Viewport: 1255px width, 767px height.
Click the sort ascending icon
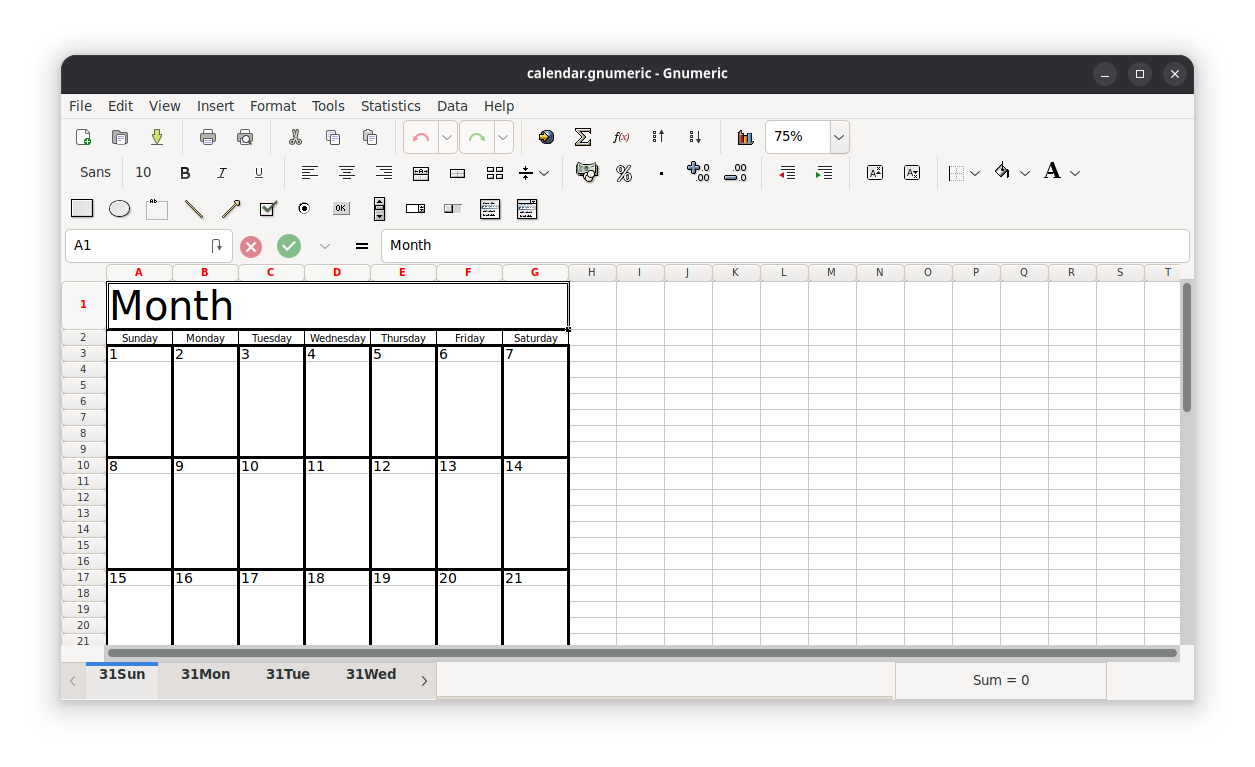657,137
